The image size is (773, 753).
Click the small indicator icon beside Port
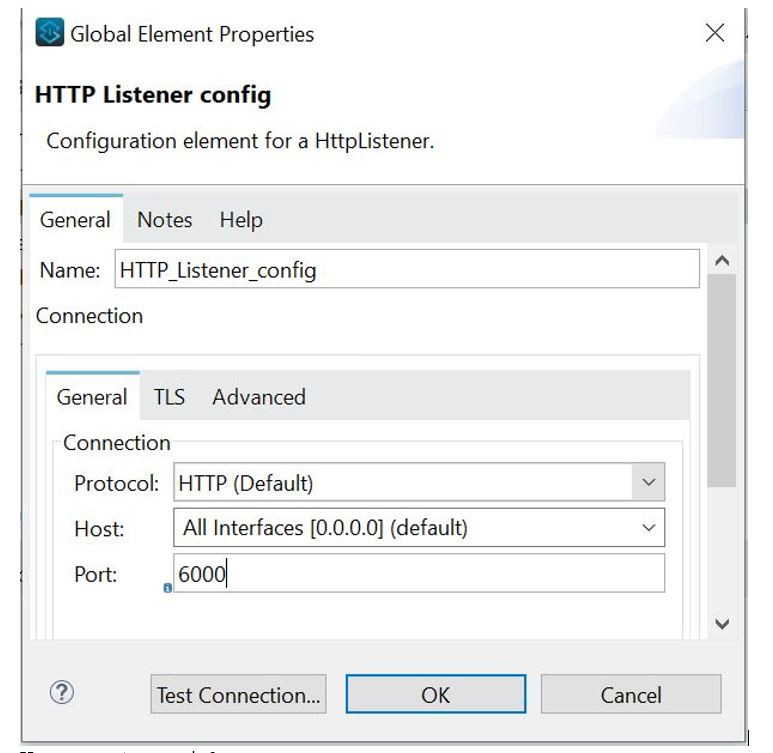click(167, 588)
